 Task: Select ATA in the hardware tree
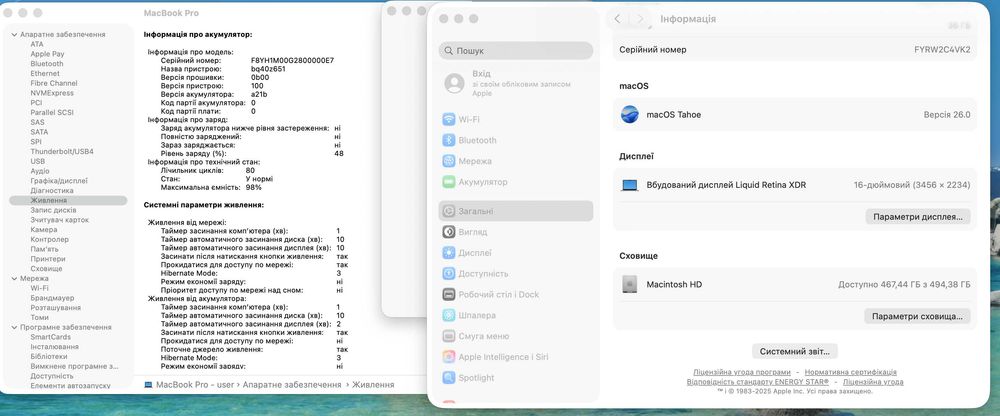click(37, 44)
